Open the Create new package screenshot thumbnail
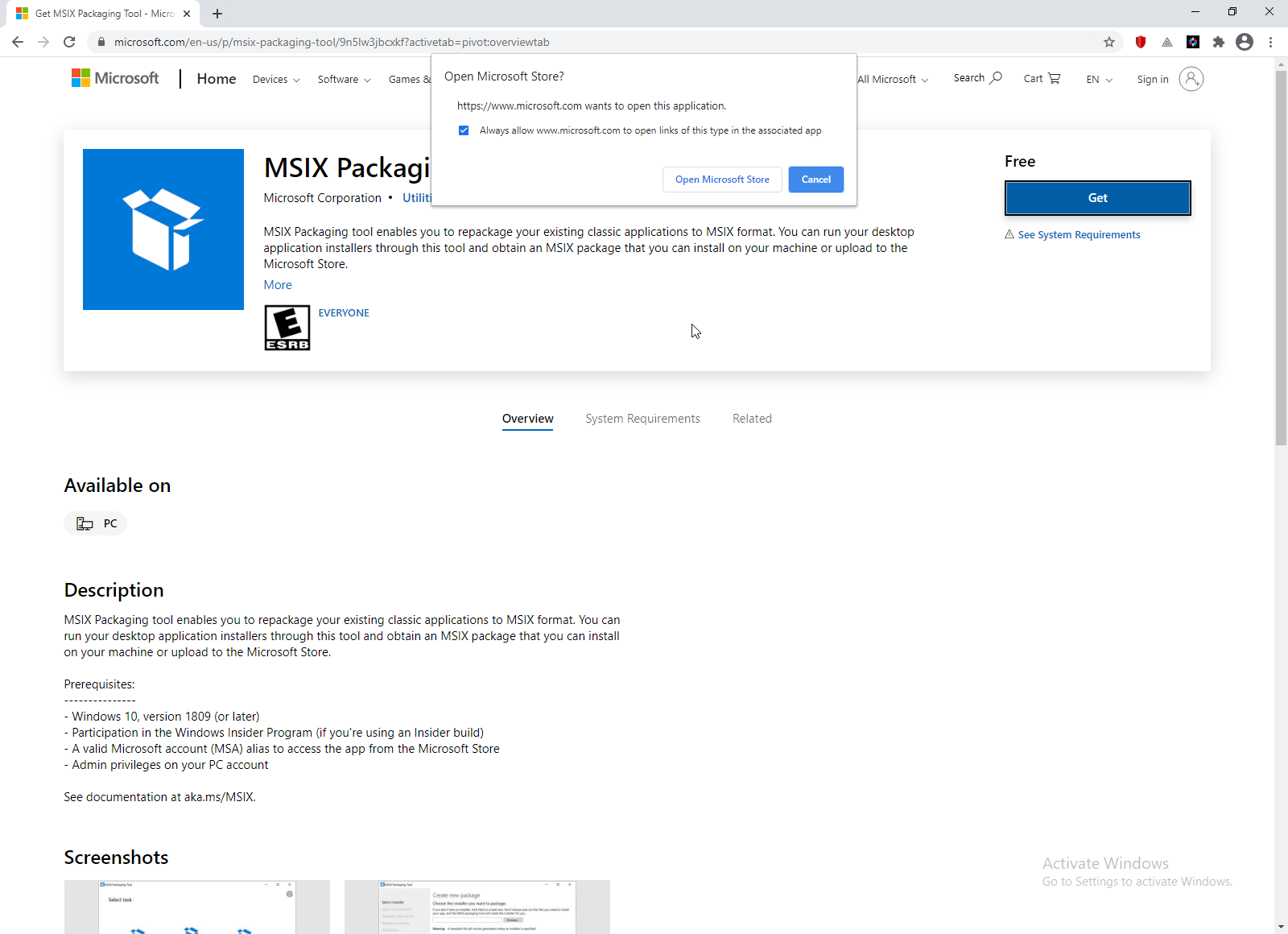1288x934 pixels. 477,907
